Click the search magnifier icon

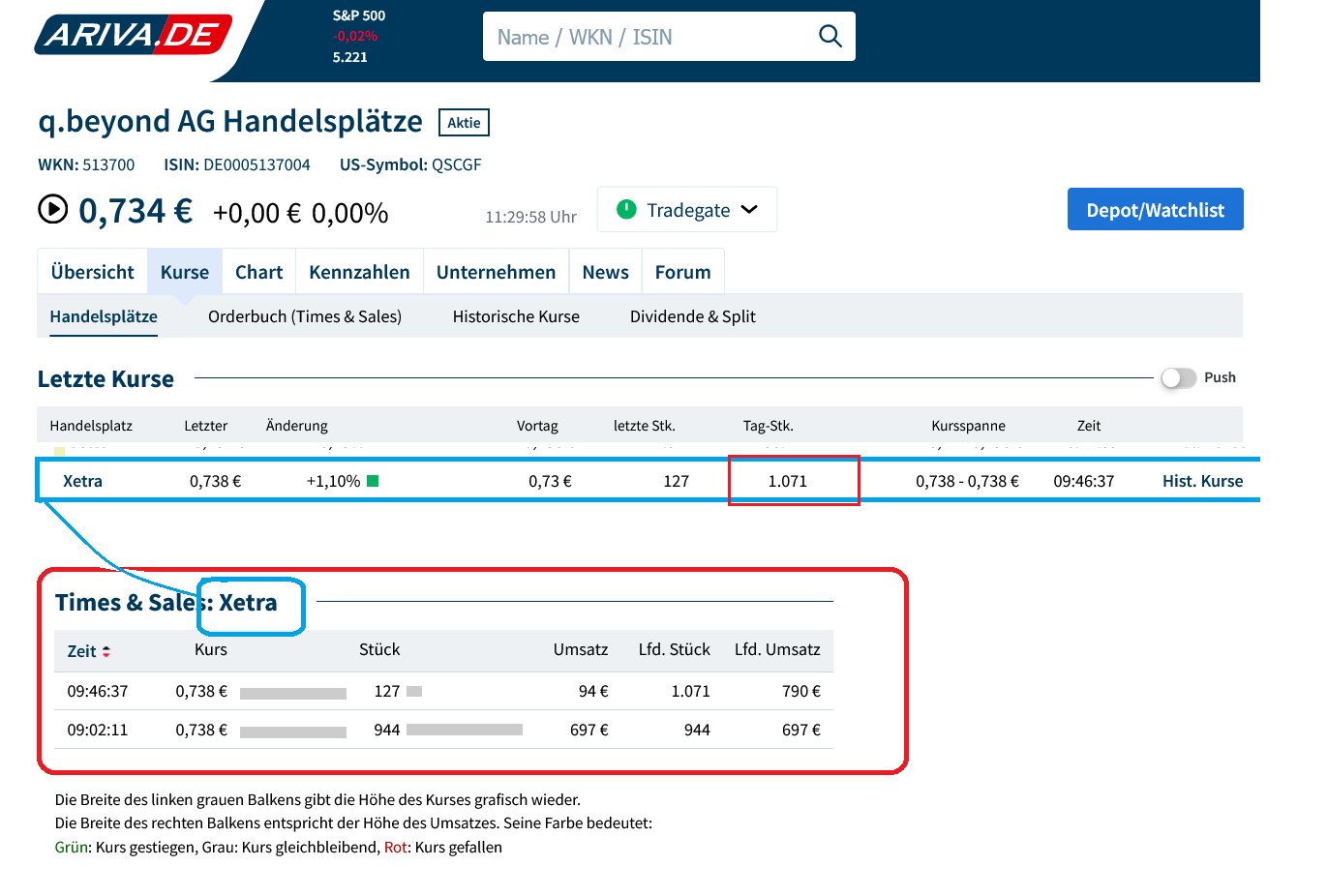tap(830, 37)
